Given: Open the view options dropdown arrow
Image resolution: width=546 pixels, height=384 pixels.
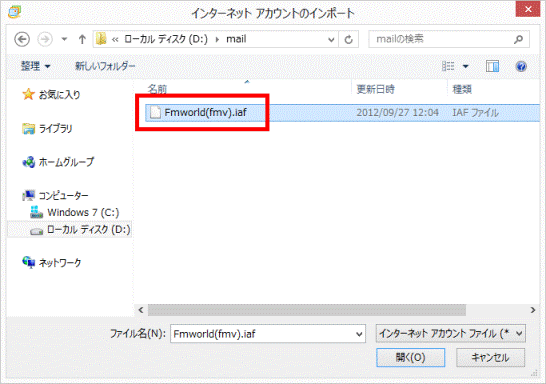Looking at the screenshot, I should pyautogui.click(x=466, y=66).
